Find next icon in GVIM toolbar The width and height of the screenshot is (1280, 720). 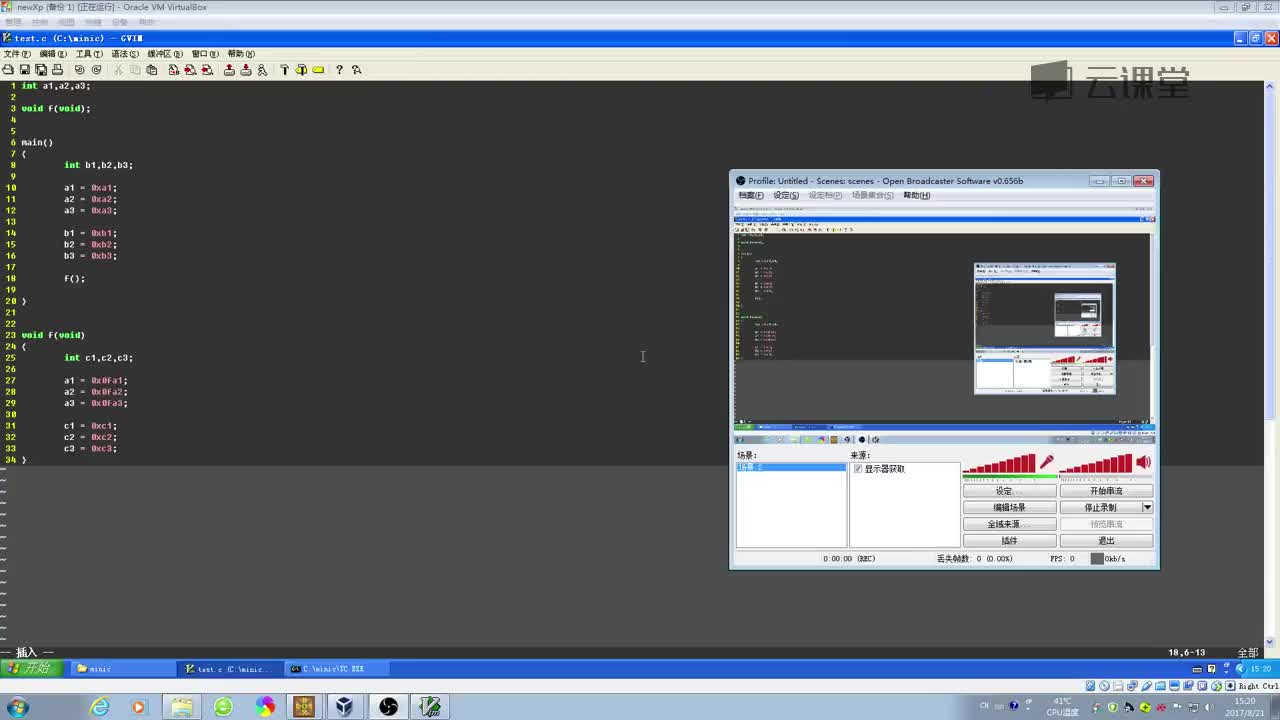point(190,70)
